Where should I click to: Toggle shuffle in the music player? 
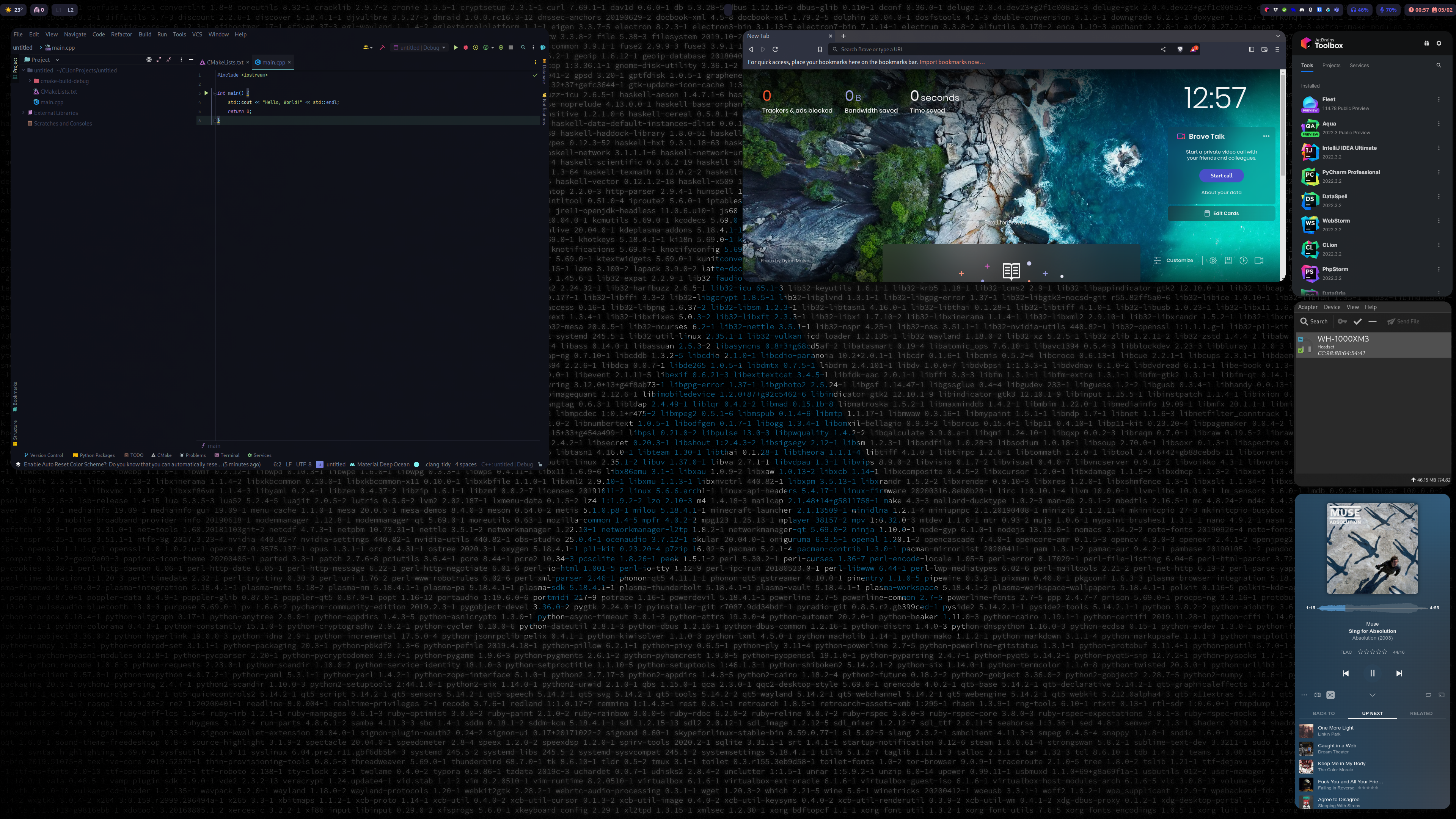pyautogui.click(x=1330, y=695)
